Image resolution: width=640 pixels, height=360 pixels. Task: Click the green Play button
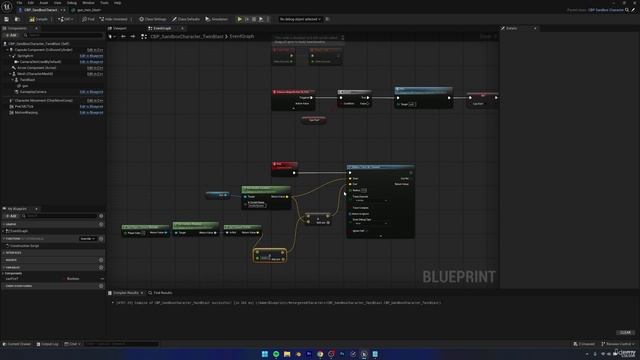coord(240,19)
